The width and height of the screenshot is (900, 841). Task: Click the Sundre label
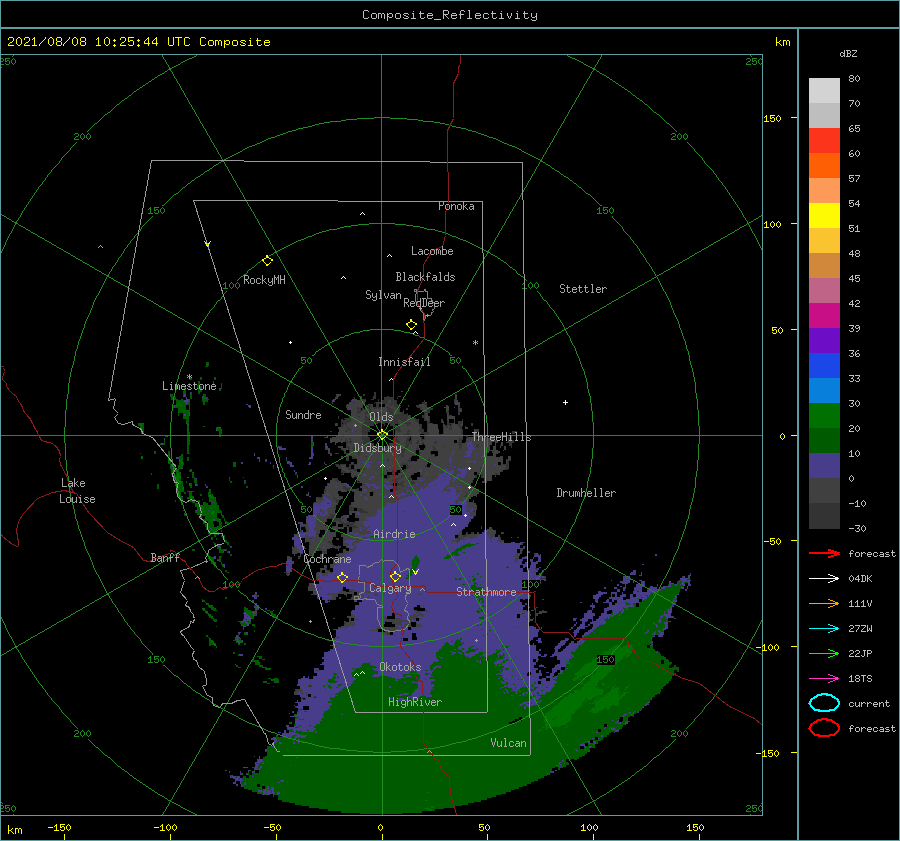[x=303, y=414]
